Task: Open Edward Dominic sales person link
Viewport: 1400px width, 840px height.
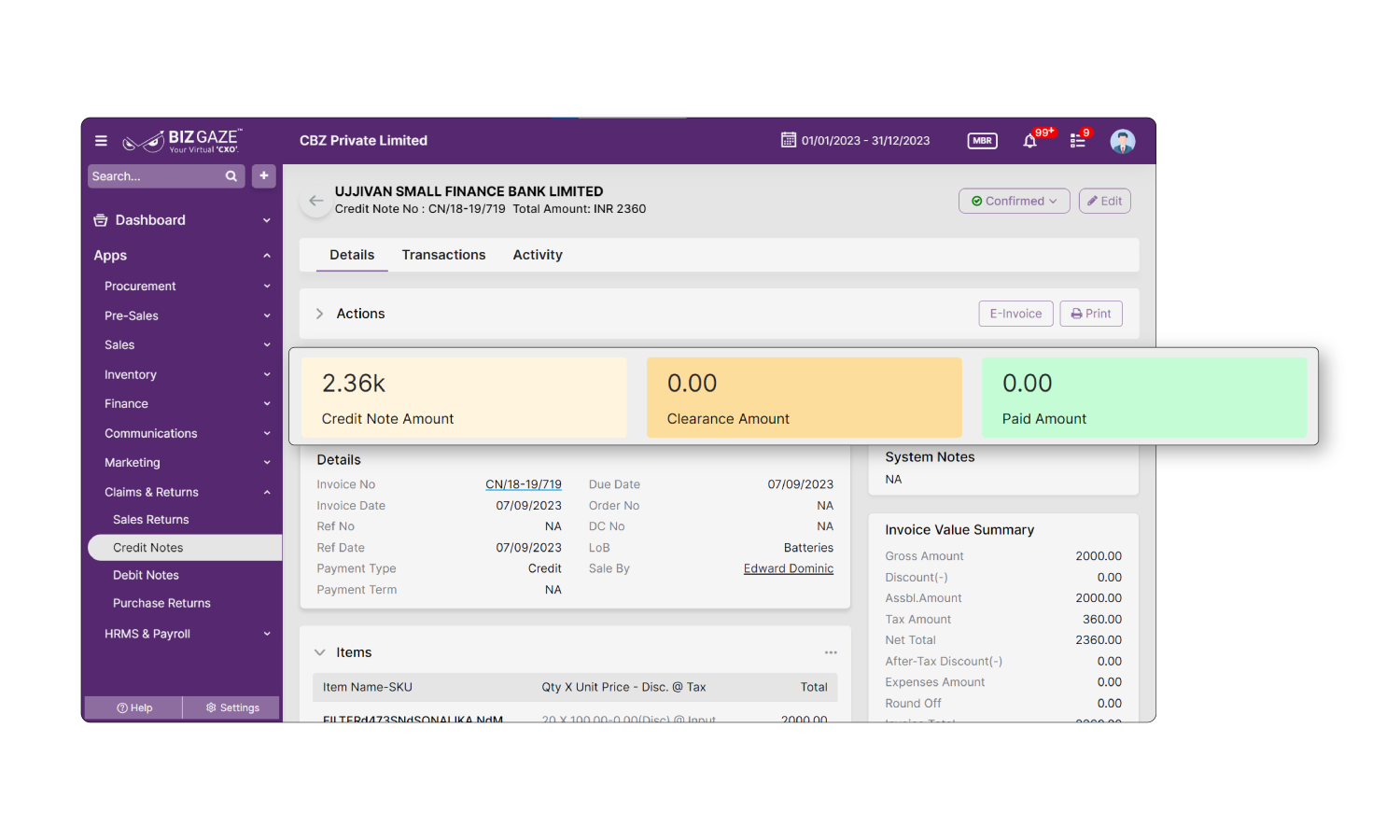Action: [x=789, y=568]
